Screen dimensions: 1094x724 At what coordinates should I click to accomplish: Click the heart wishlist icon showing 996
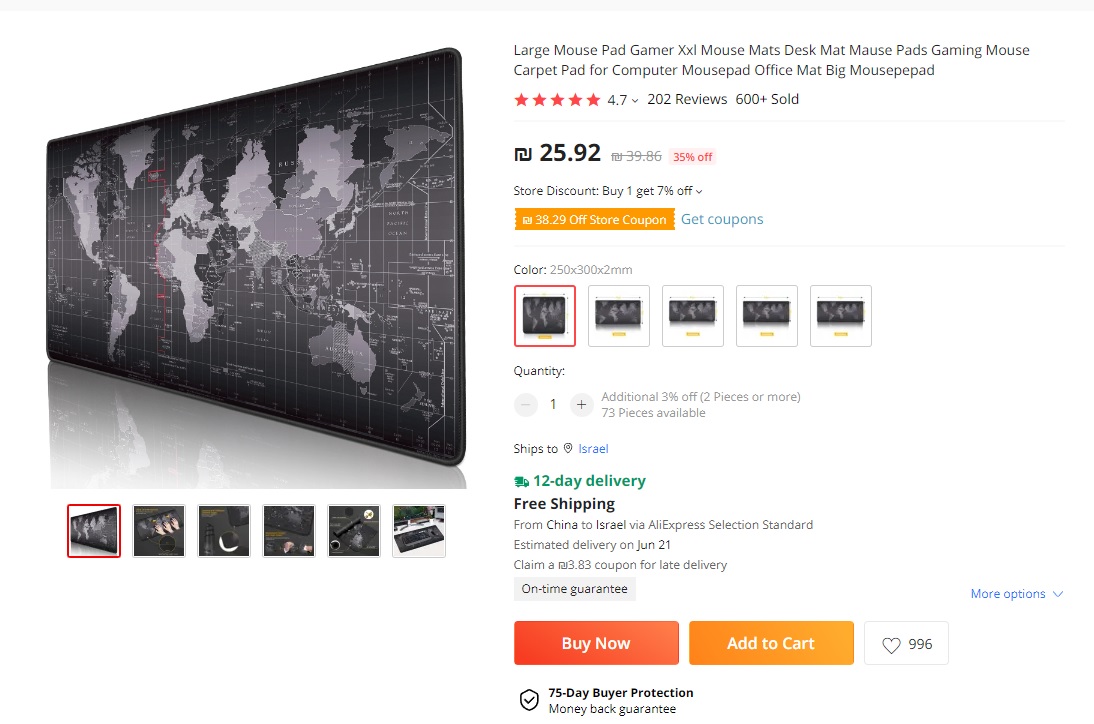point(891,644)
